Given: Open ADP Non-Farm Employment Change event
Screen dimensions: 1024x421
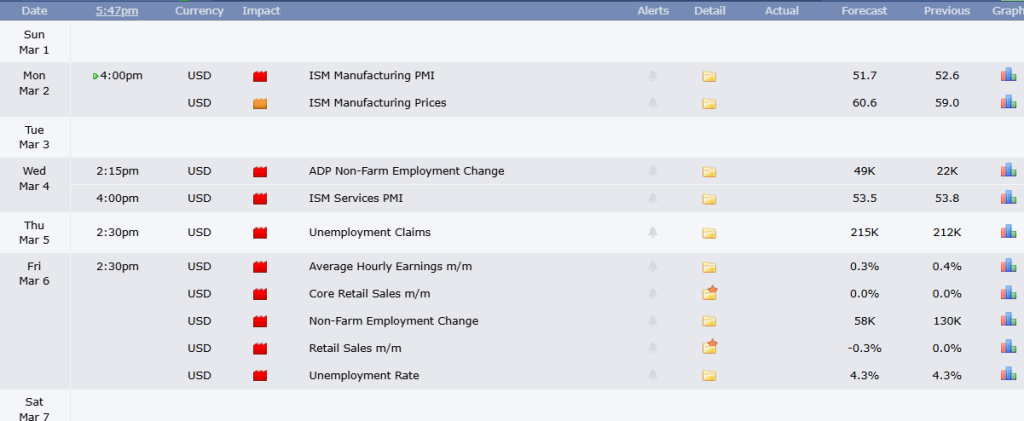Looking at the screenshot, I should [406, 171].
